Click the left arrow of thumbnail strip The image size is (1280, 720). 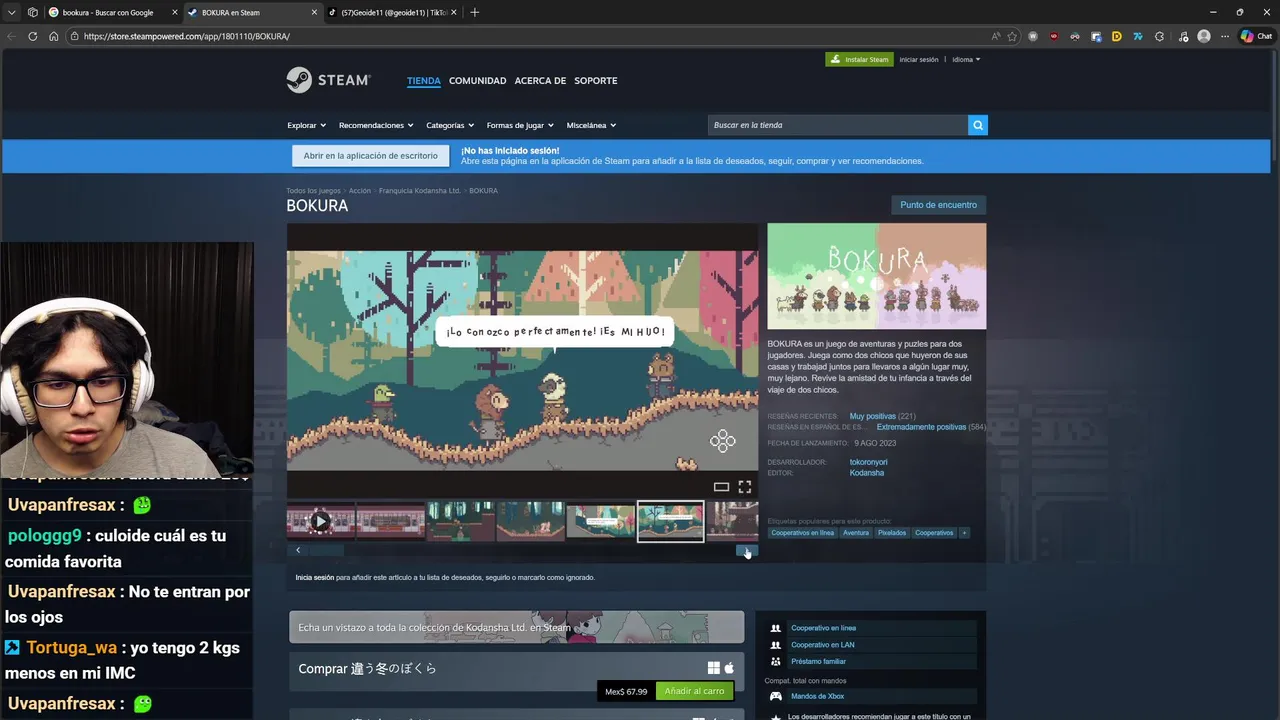298,550
